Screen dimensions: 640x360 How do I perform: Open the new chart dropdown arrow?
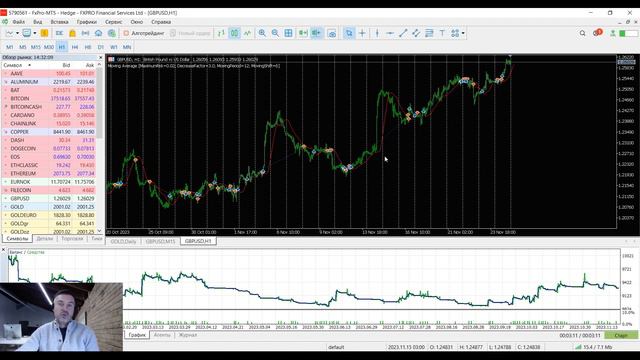[17, 33]
